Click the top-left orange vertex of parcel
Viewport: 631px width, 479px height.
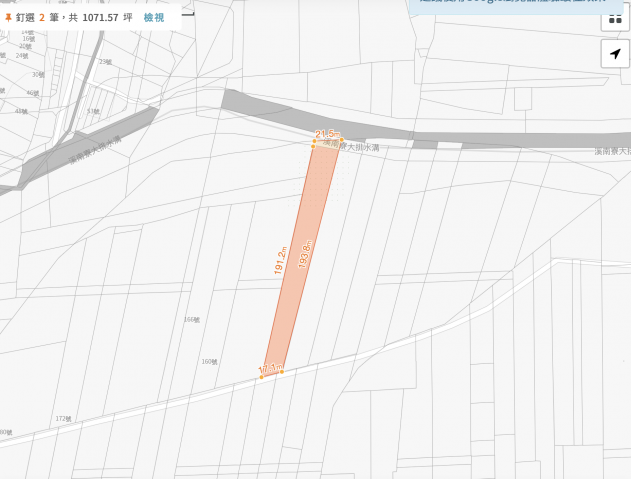click(x=314, y=141)
